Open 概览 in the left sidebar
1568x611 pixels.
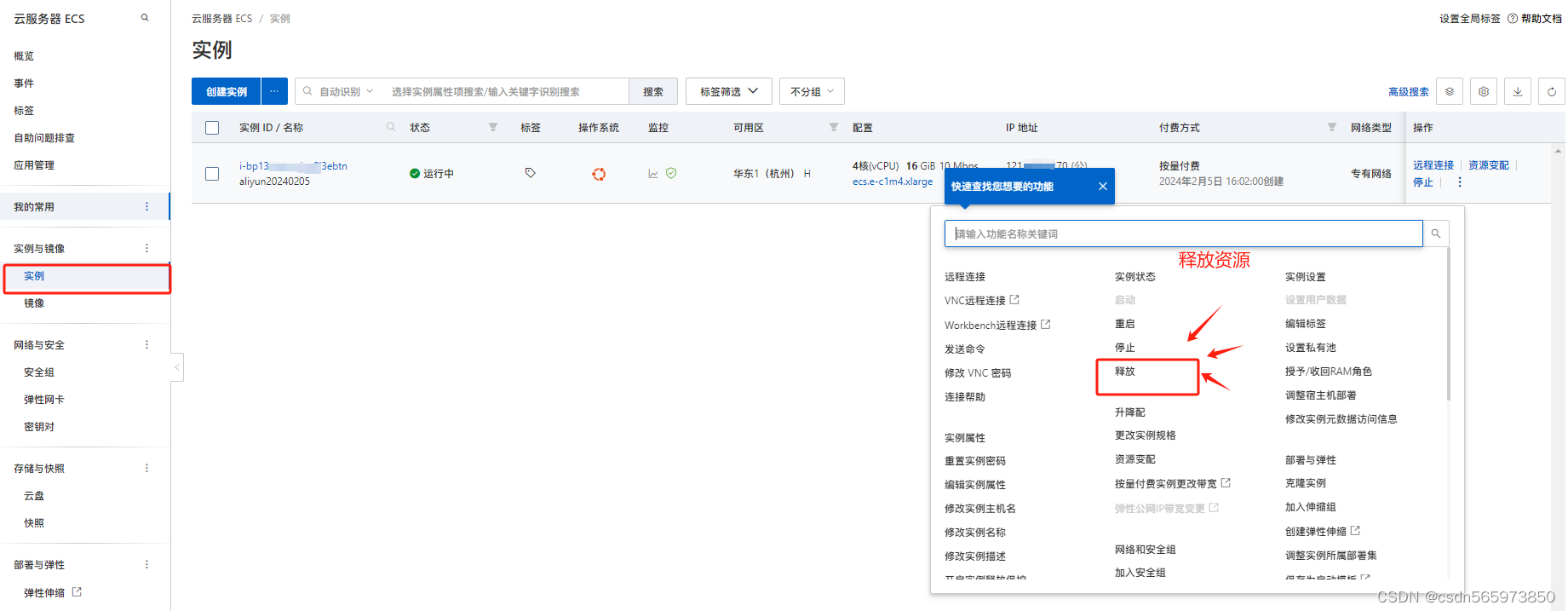24,56
